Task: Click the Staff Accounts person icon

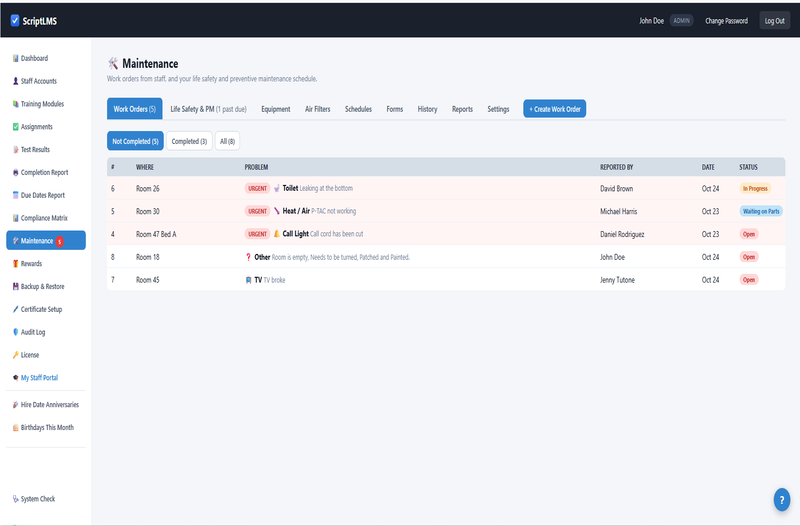Action: (x=15, y=81)
